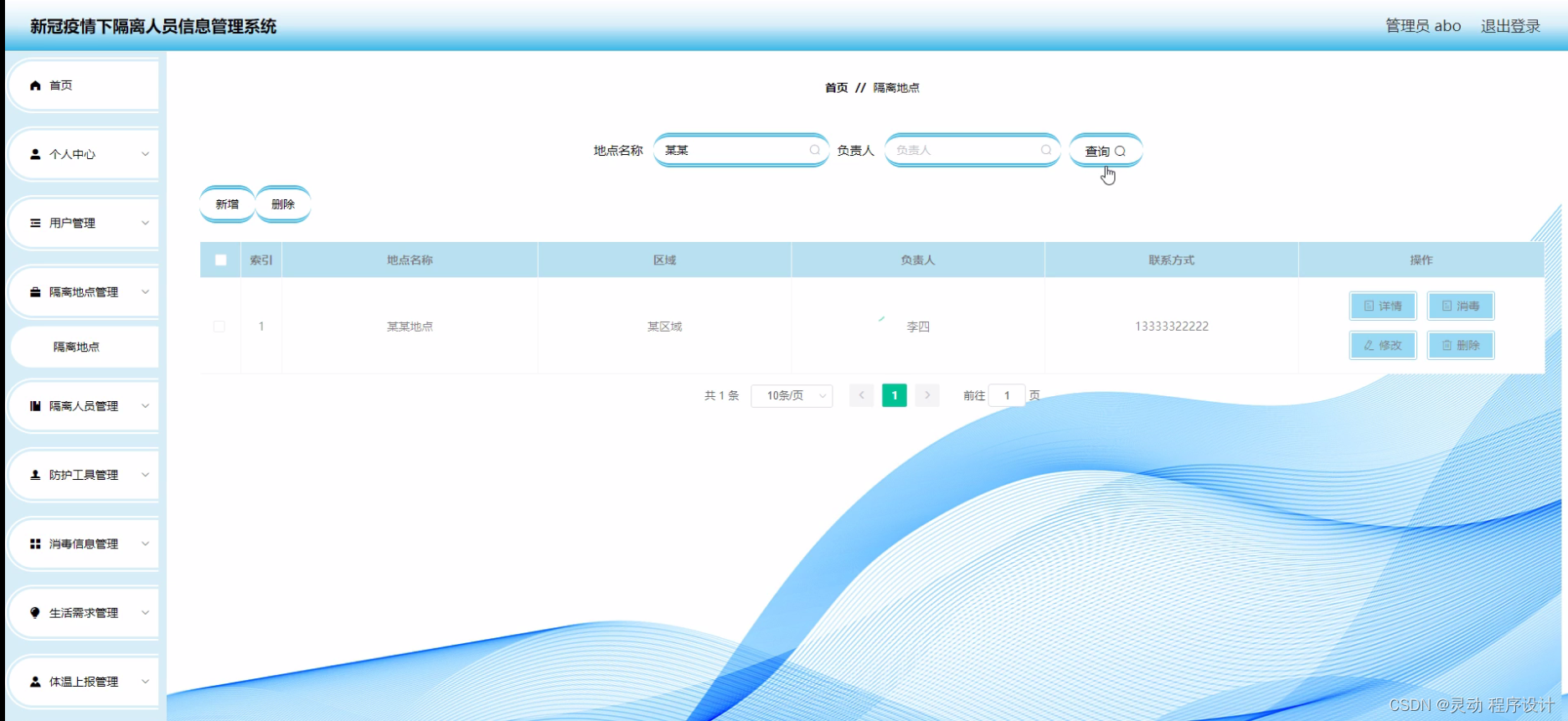Click 首页 in the breadcrumb
Viewport: 1568px width, 721px height.
[836, 88]
